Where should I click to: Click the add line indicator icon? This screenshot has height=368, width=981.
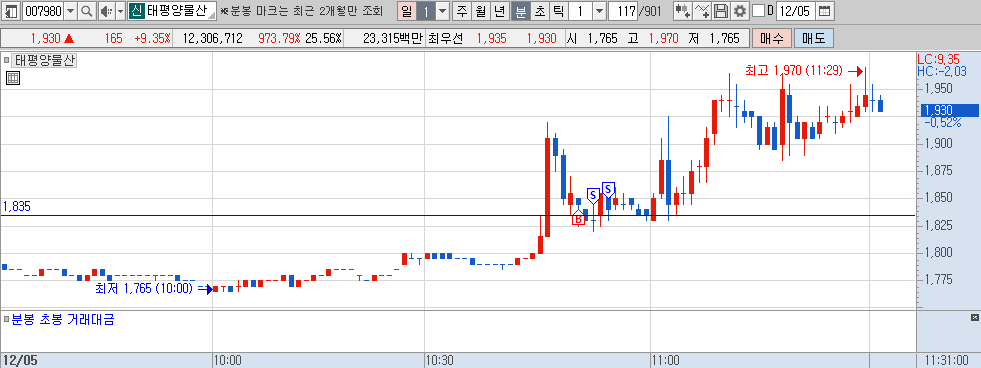click(703, 11)
